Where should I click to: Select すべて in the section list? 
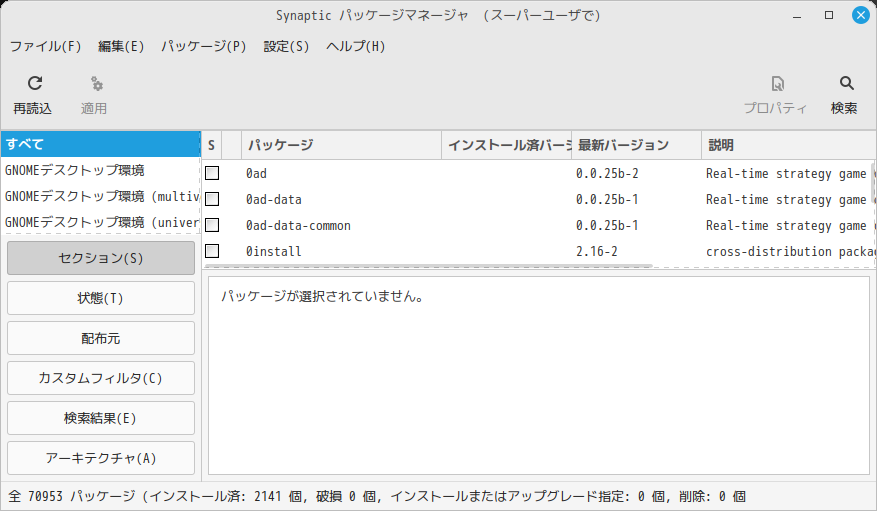point(101,144)
